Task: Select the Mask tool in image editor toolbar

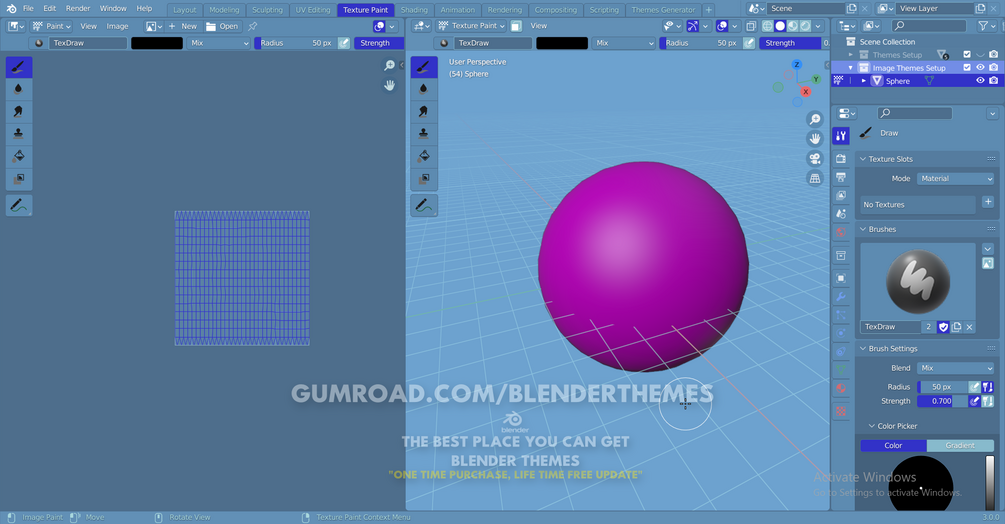Action: [19, 179]
